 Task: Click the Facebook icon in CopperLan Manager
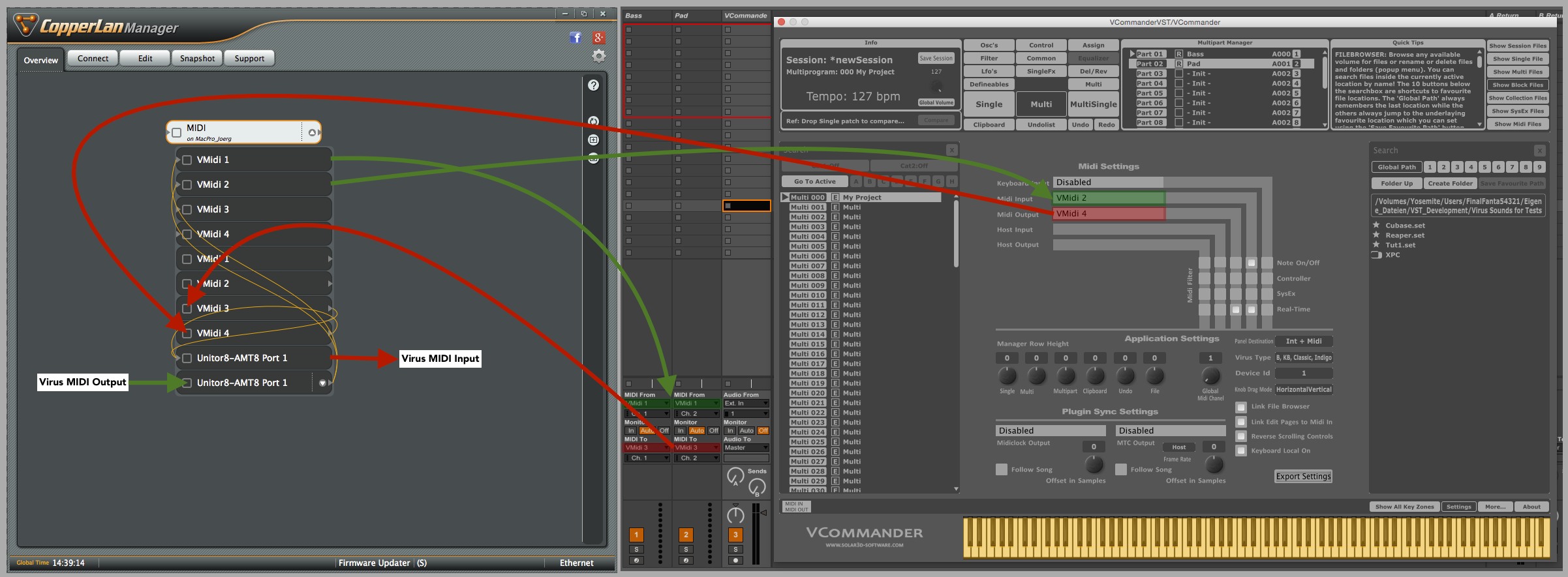point(576,38)
